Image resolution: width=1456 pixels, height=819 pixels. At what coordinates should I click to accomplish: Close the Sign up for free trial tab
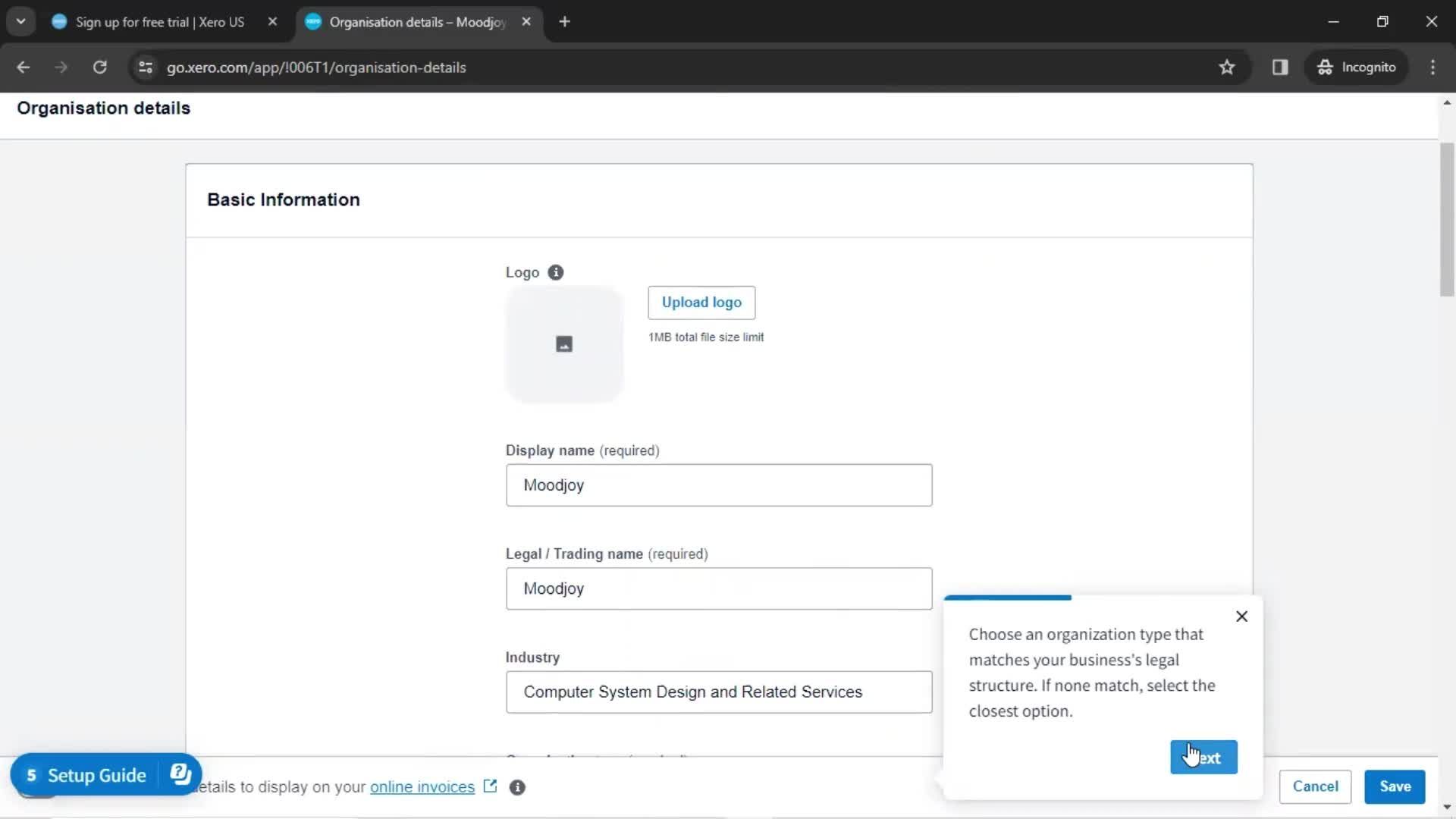(272, 22)
